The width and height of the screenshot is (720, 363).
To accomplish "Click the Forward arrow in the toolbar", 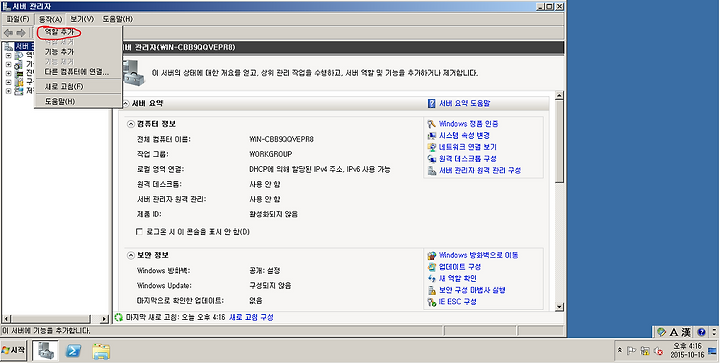I will 21,33.
